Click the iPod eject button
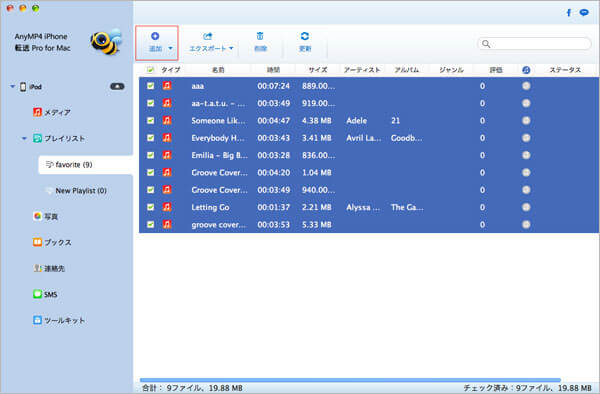The image size is (600, 394). coord(117,86)
